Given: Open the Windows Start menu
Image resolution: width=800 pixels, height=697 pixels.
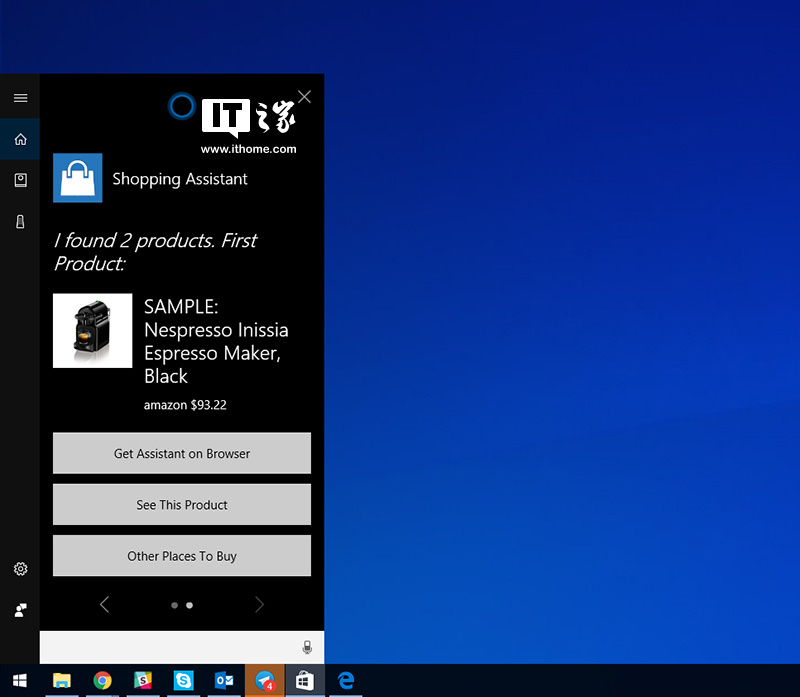Looking at the screenshot, I should click(x=20, y=680).
